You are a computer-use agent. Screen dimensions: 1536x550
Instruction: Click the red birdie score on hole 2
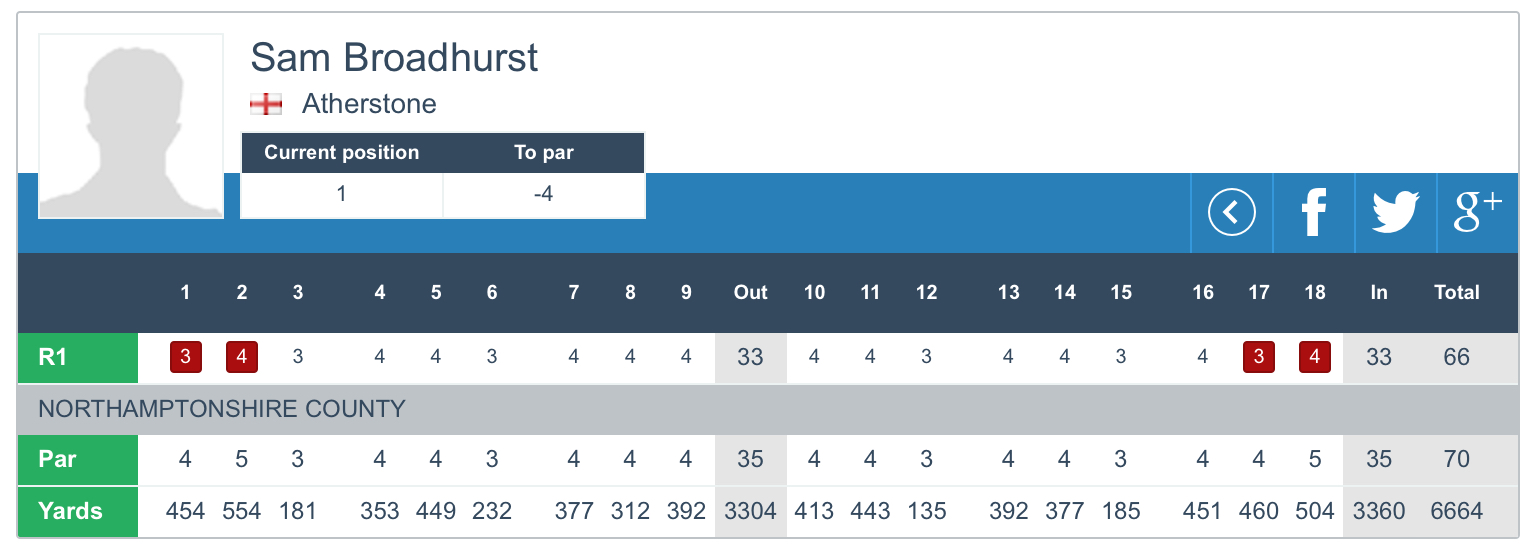tap(242, 357)
